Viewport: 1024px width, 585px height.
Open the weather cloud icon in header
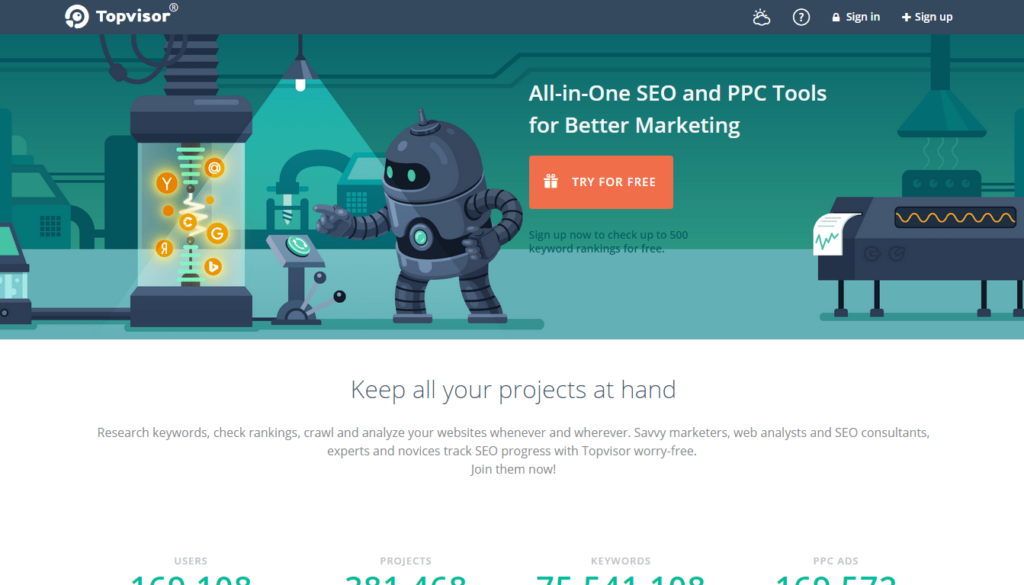[761, 17]
